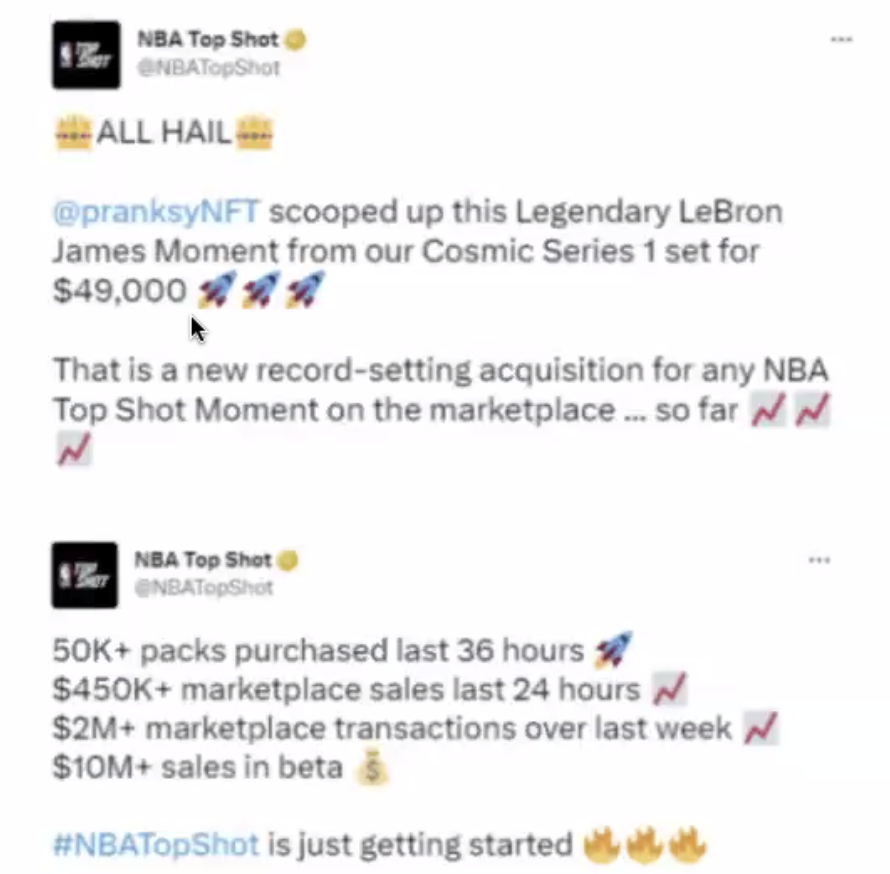
Task: Click @NBATopShot handle in the second tweet
Action: pyautogui.click(x=204, y=588)
